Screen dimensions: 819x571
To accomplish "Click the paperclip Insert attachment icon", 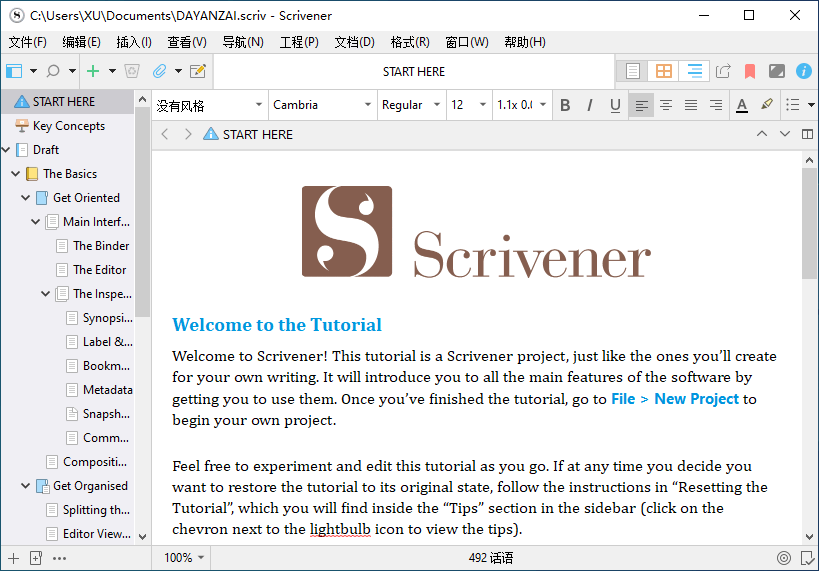I will [159, 71].
